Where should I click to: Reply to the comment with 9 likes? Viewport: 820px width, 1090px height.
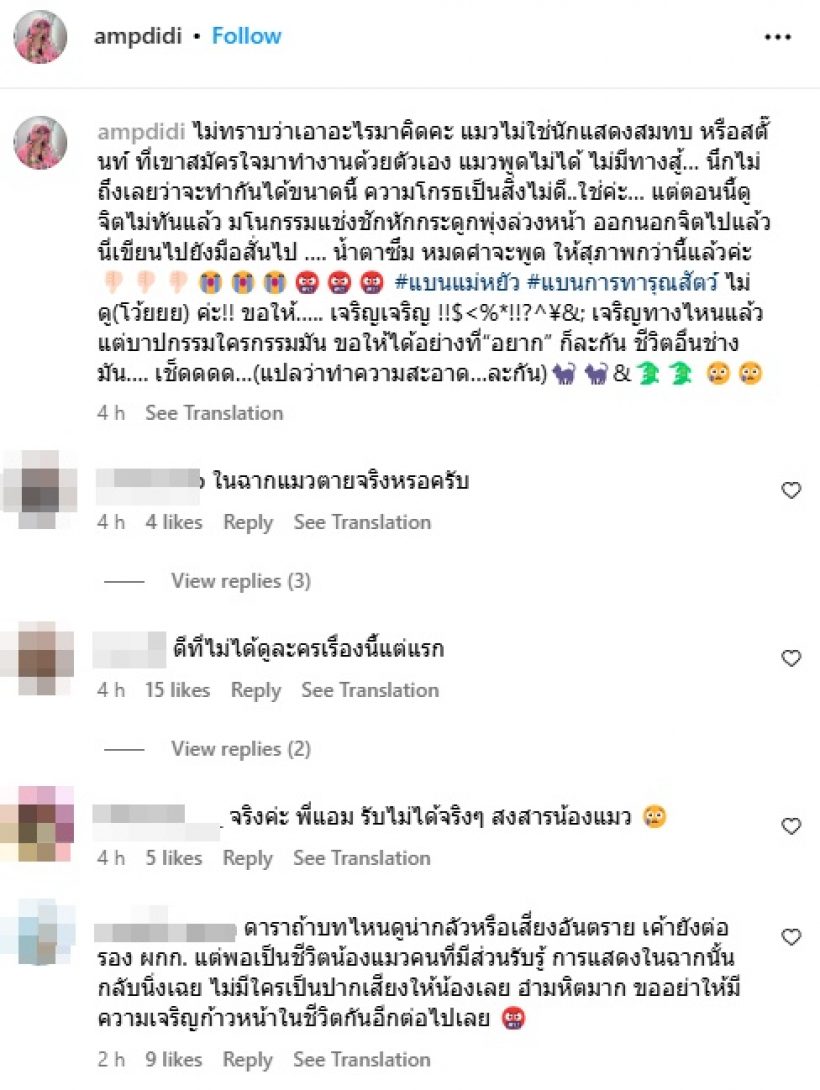pyautogui.click(x=247, y=1059)
